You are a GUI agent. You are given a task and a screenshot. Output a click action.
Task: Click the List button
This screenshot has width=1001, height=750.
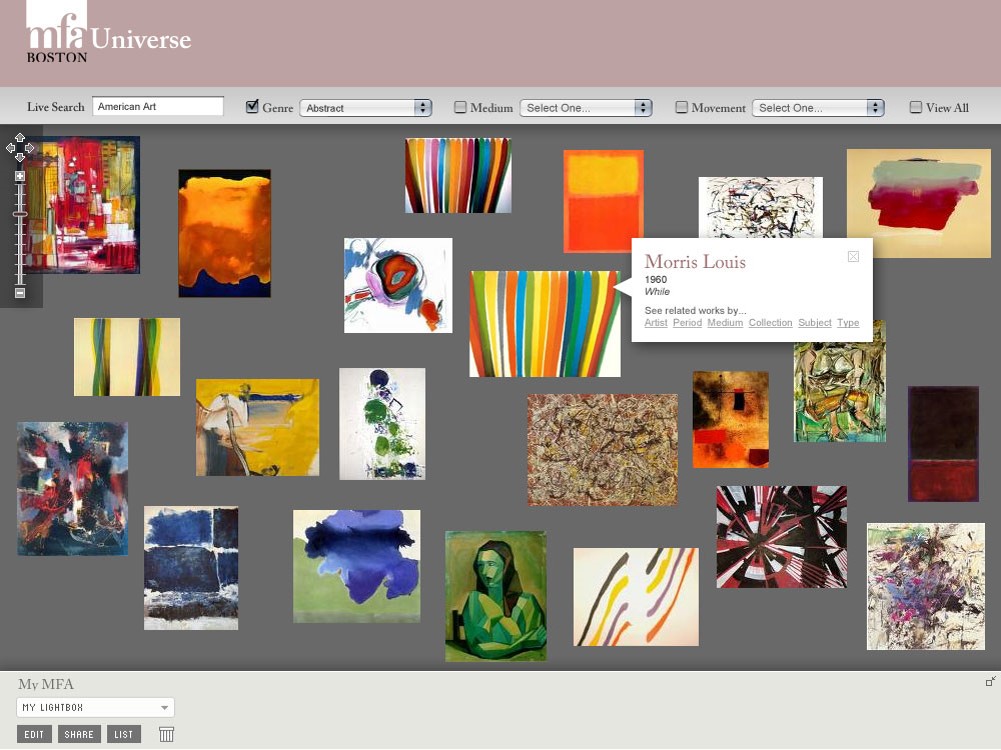[x=123, y=735]
